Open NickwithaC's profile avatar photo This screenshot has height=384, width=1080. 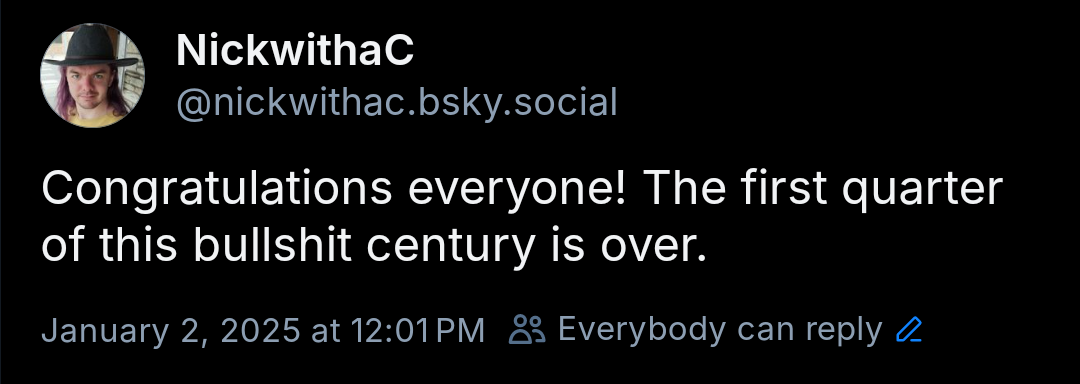pyautogui.click(x=93, y=76)
